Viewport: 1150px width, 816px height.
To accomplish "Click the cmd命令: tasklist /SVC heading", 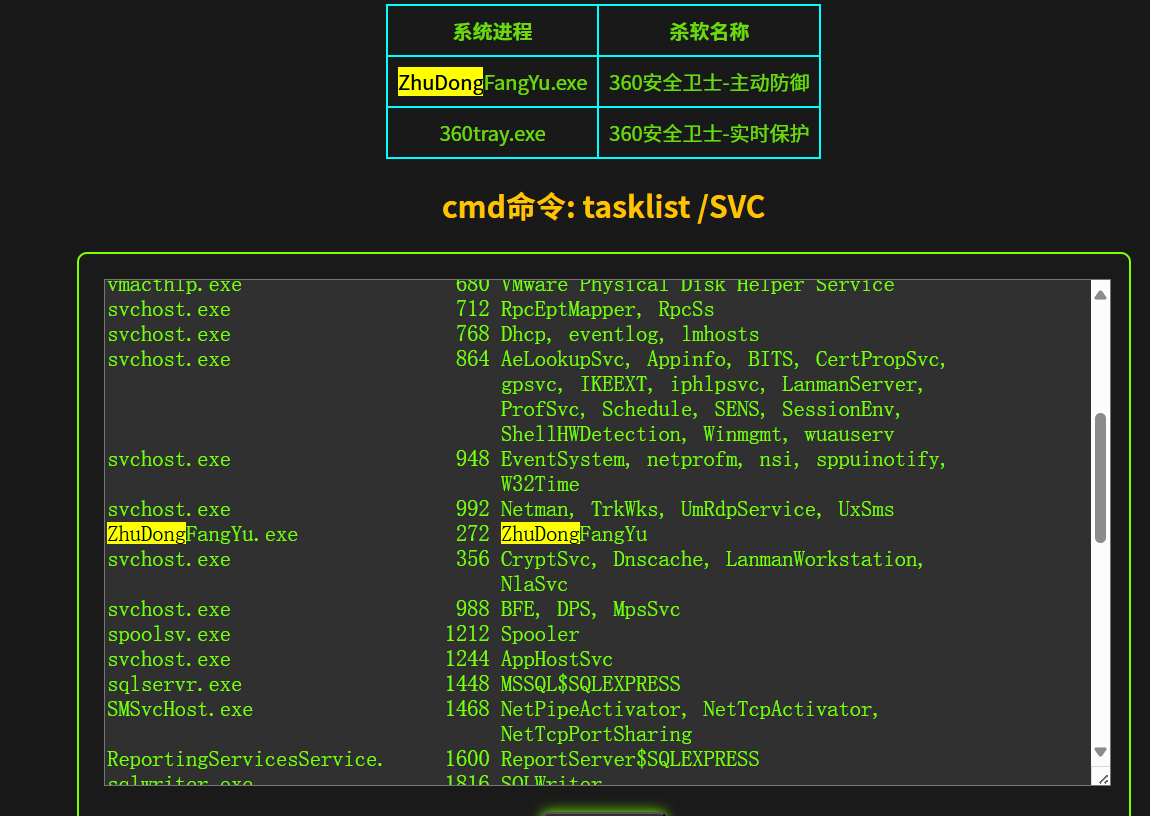I will 604,207.
